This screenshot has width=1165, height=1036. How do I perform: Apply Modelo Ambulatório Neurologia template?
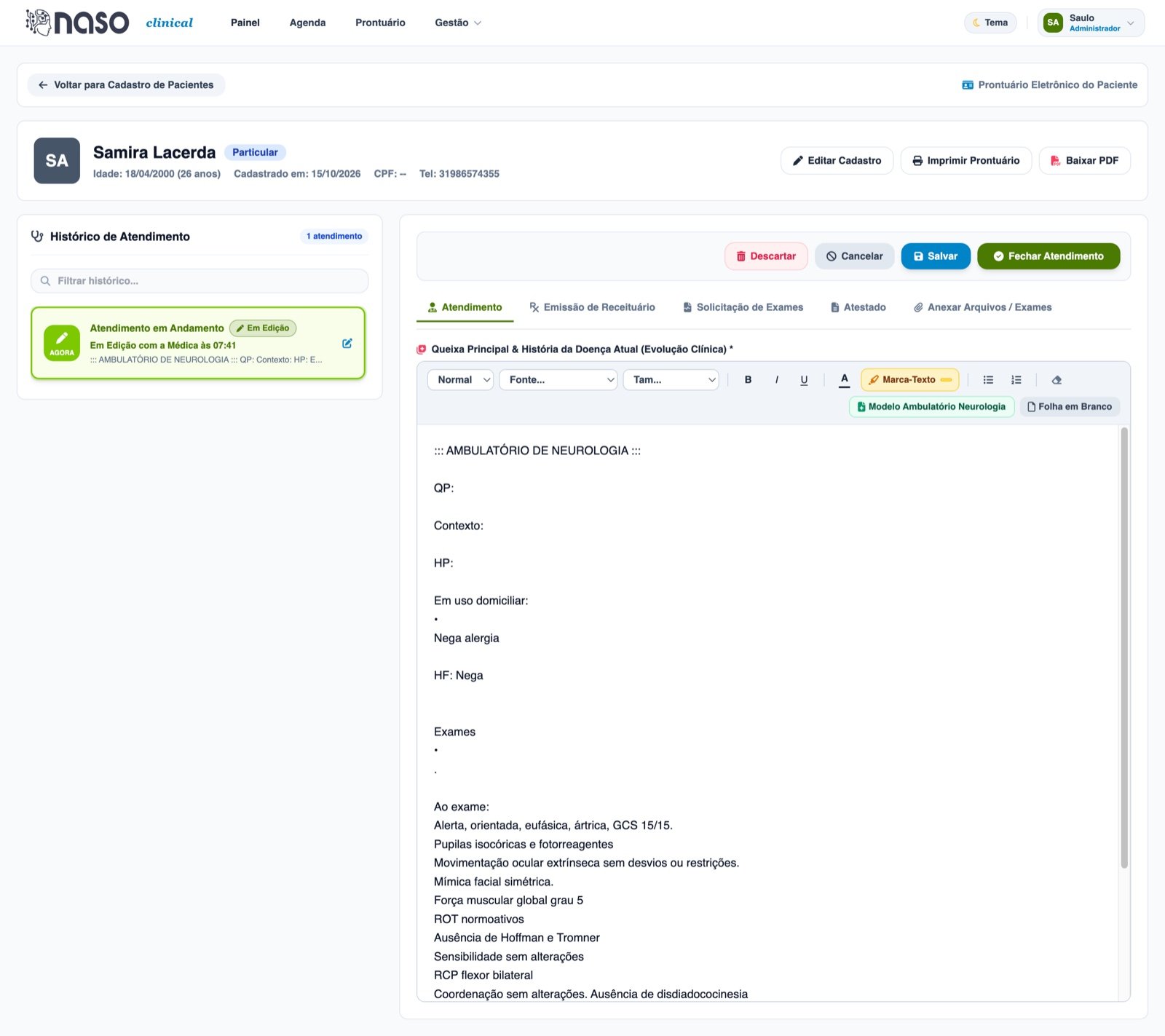(931, 407)
